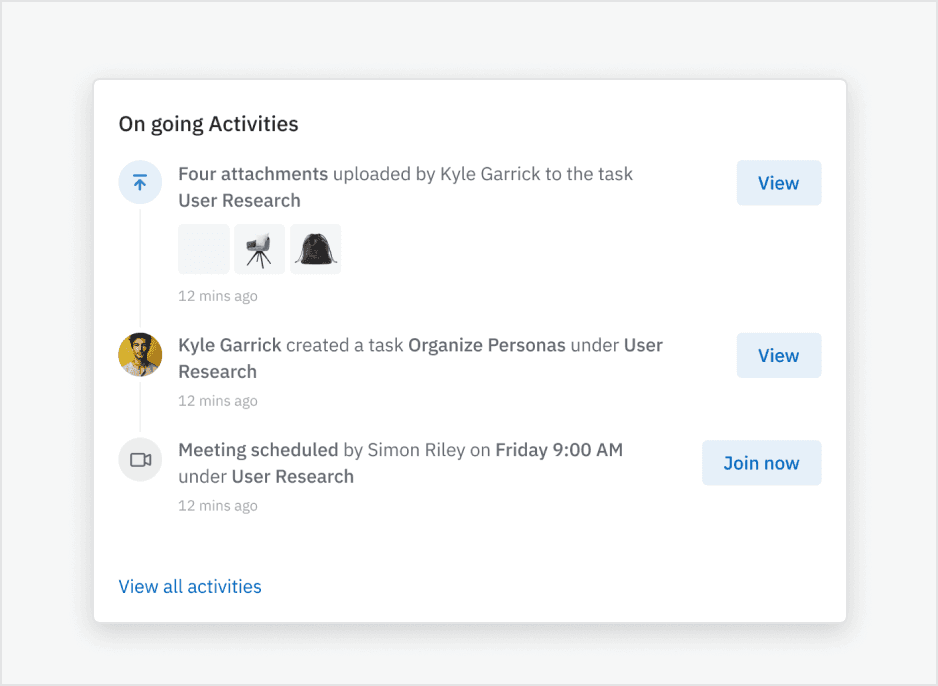Open User Research in the meeting entry
The height and width of the screenshot is (686, 938).
(x=293, y=476)
